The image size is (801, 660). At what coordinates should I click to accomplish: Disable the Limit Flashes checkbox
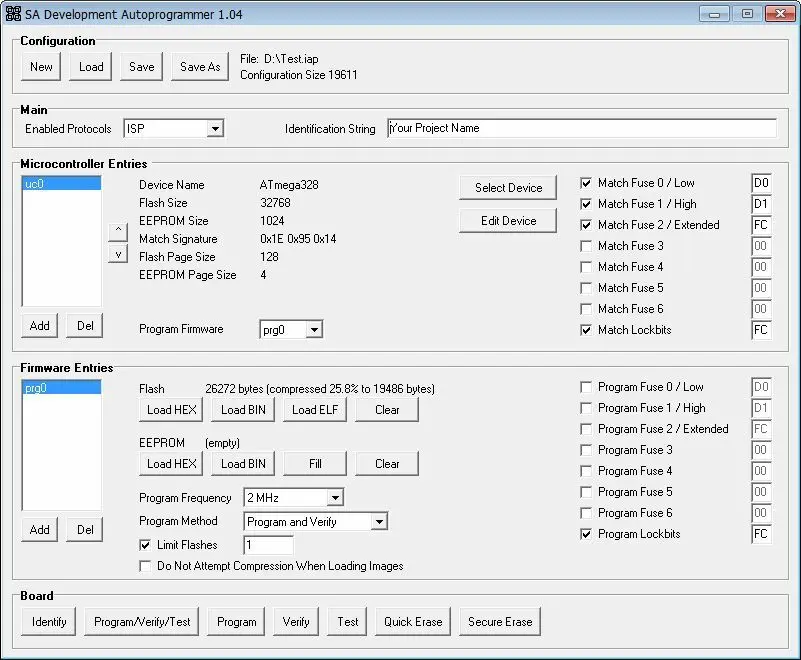pos(145,545)
